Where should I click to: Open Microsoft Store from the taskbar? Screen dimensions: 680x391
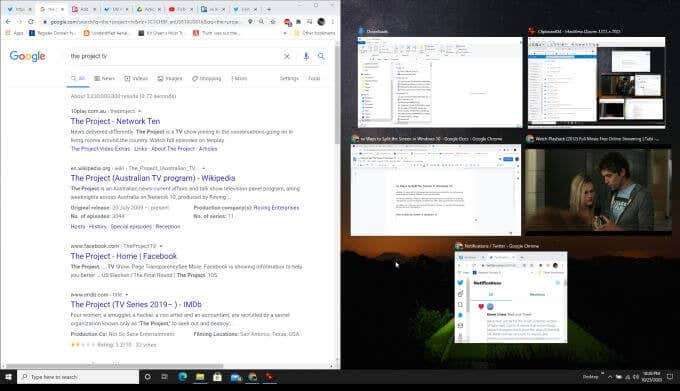pyautogui.click(x=217, y=377)
